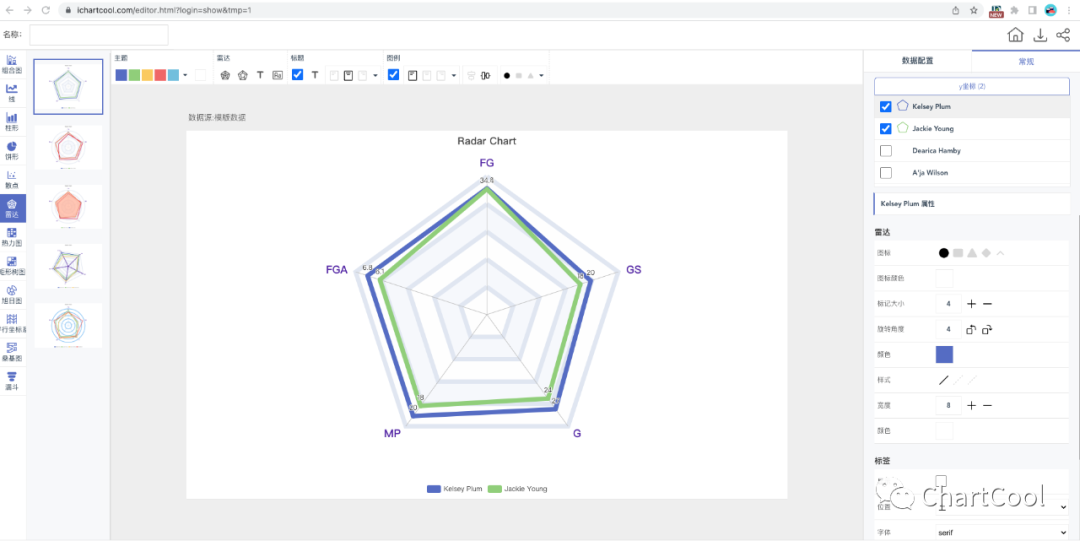Click the radar text T icon
Viewport: 1080px width, 541px height.
(260, 75)
